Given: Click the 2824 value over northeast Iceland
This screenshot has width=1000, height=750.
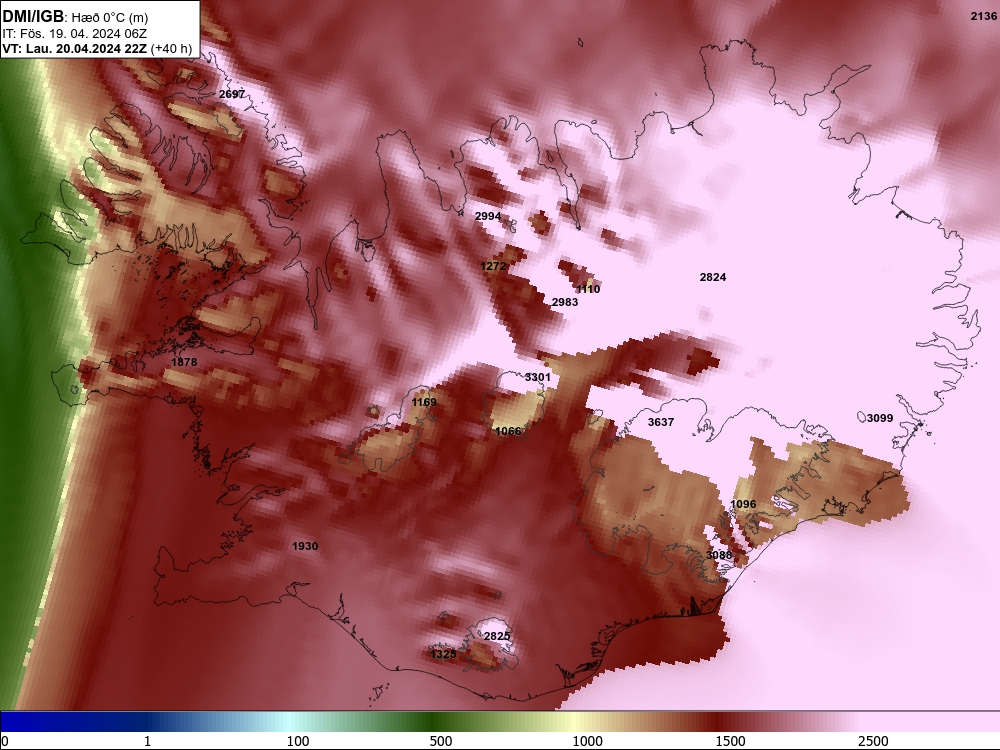Looking at the screenshot, I should (713, 277).
